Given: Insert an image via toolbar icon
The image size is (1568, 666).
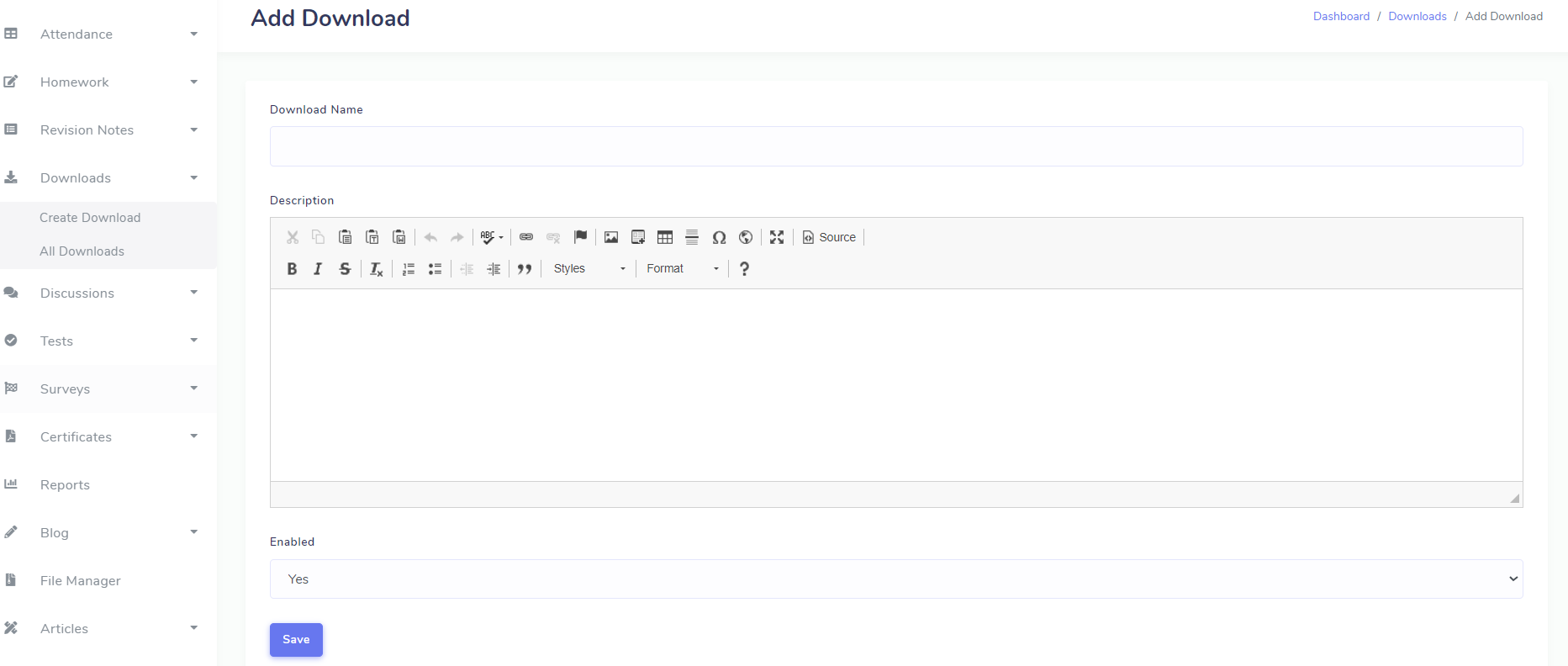Looking at the screenshot, I should pos(611,237).
